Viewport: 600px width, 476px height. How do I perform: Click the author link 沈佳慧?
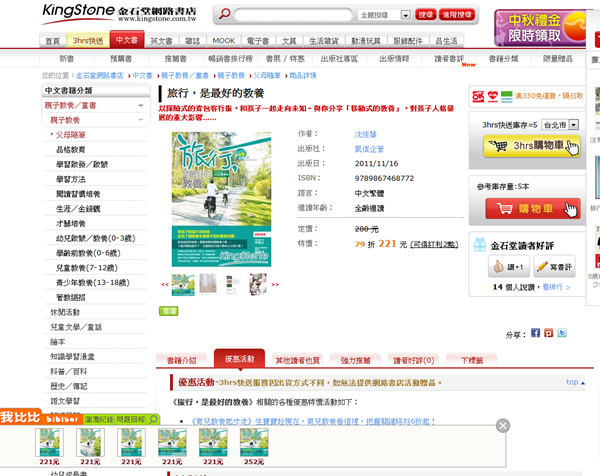coord(365,134)
